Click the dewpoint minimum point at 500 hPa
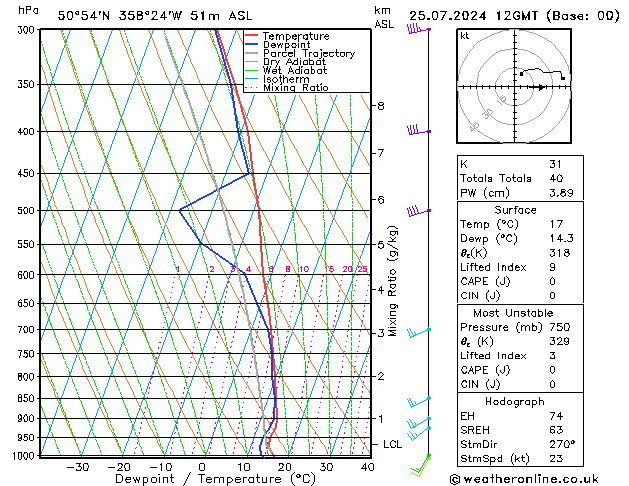 point(180,210)
